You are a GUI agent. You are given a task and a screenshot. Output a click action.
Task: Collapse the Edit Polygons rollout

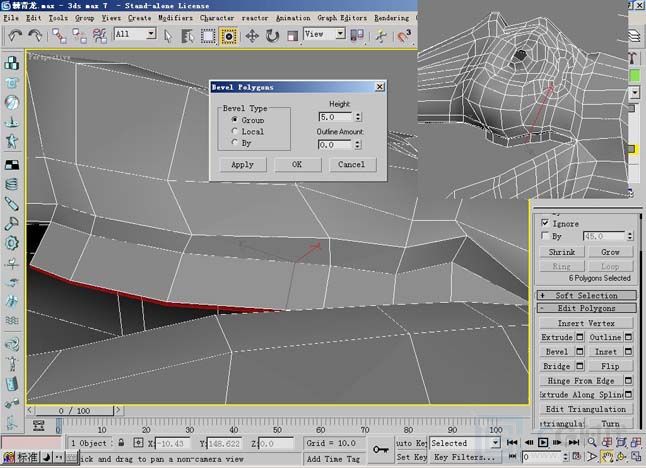[x=586, y=308]
